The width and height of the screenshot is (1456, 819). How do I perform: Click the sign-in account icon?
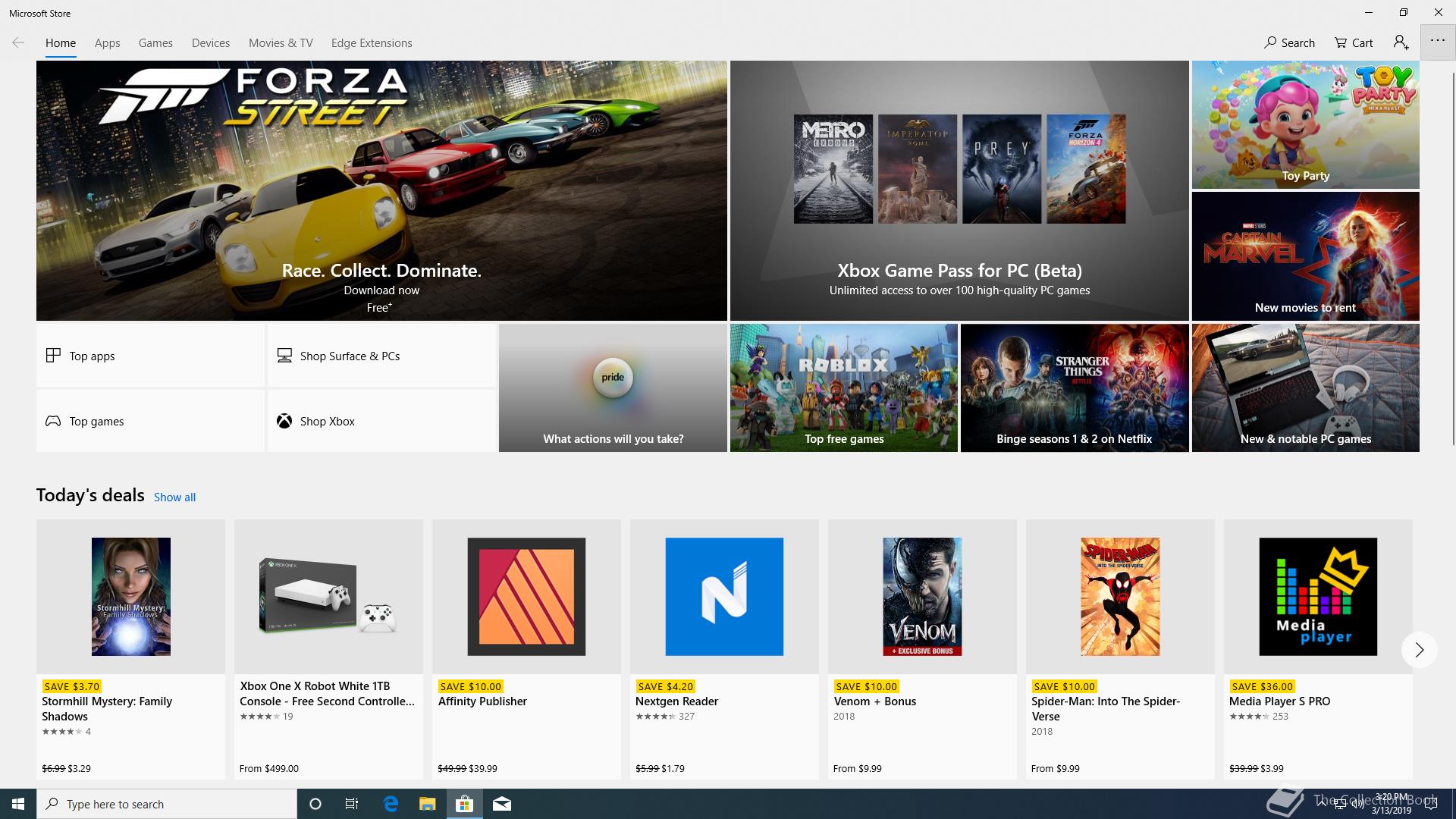(1401, 42)
